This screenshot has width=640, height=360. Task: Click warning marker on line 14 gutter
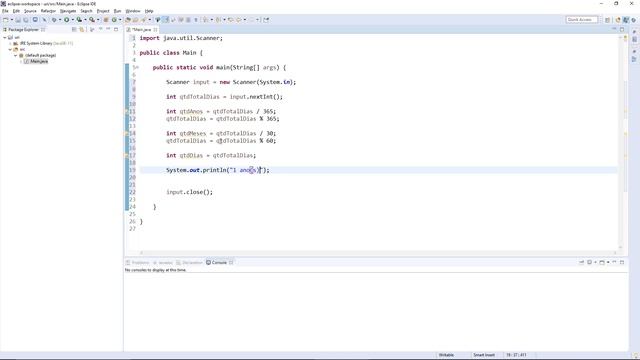point(127,133)
